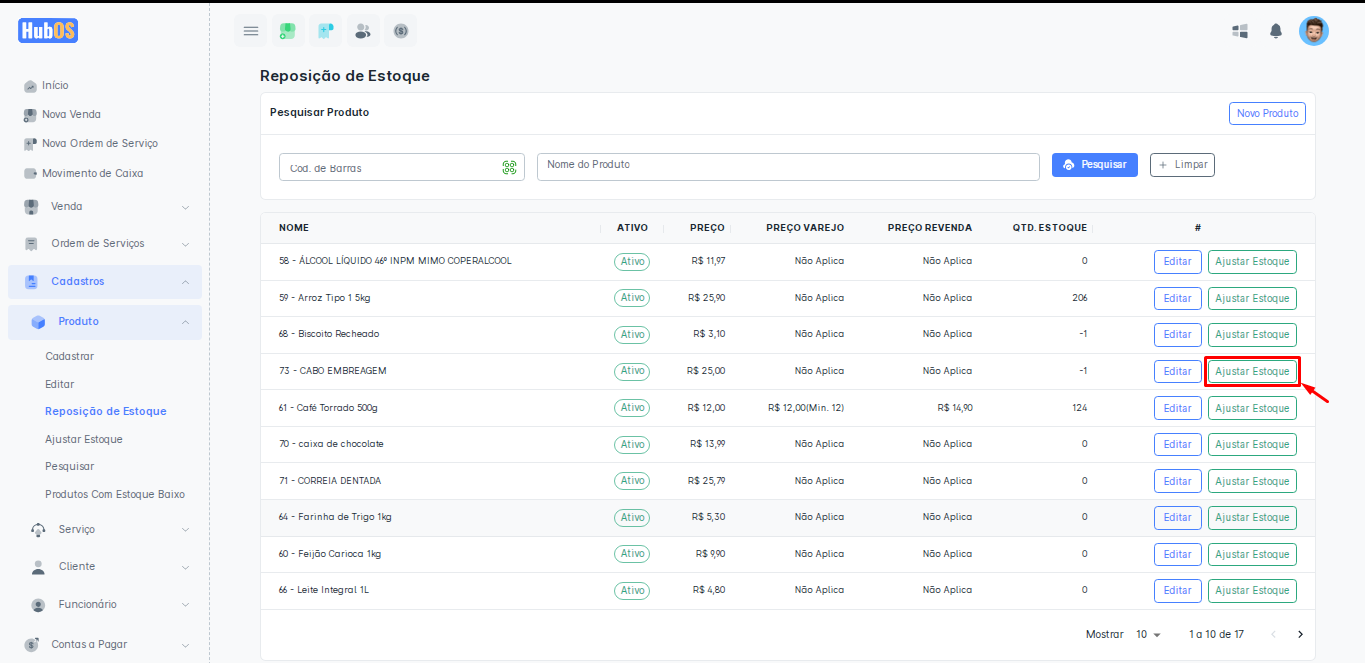Open the notifications bell

[x=1276, y=31]
